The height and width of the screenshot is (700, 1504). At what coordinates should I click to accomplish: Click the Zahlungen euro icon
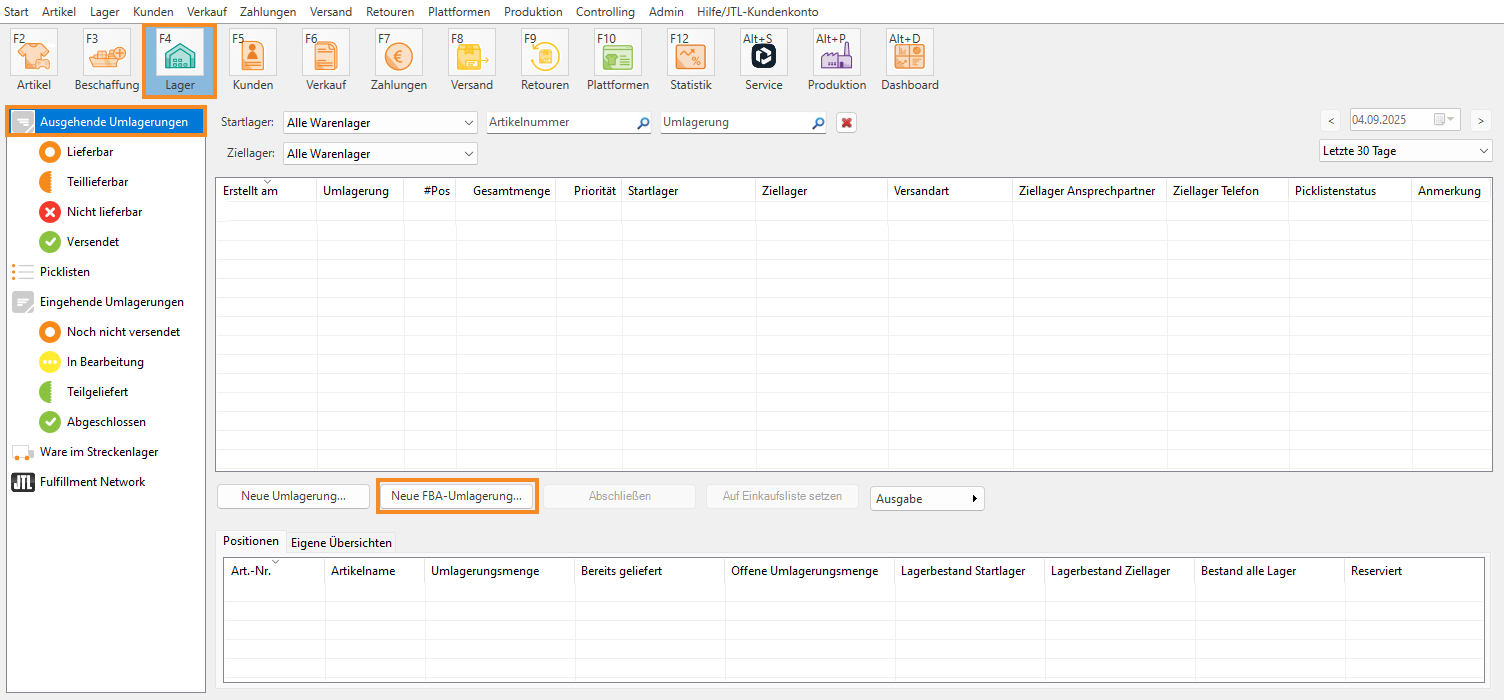tap(398, 55)
